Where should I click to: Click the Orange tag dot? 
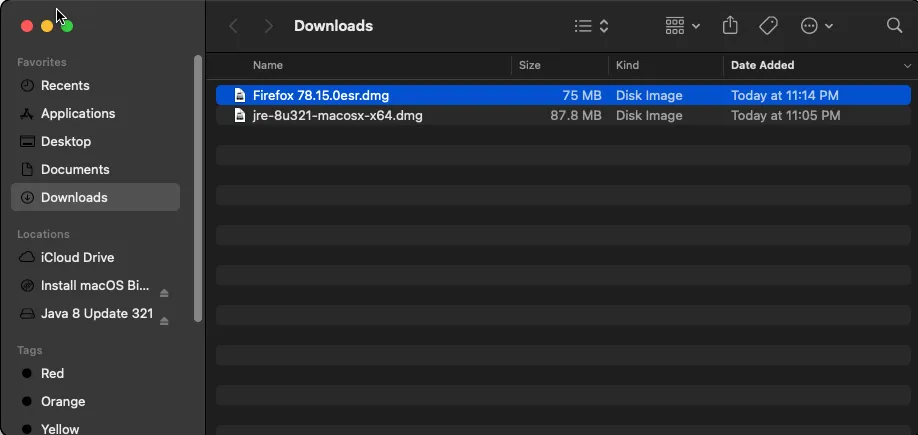pyautogui.click(x=26, y=402)
